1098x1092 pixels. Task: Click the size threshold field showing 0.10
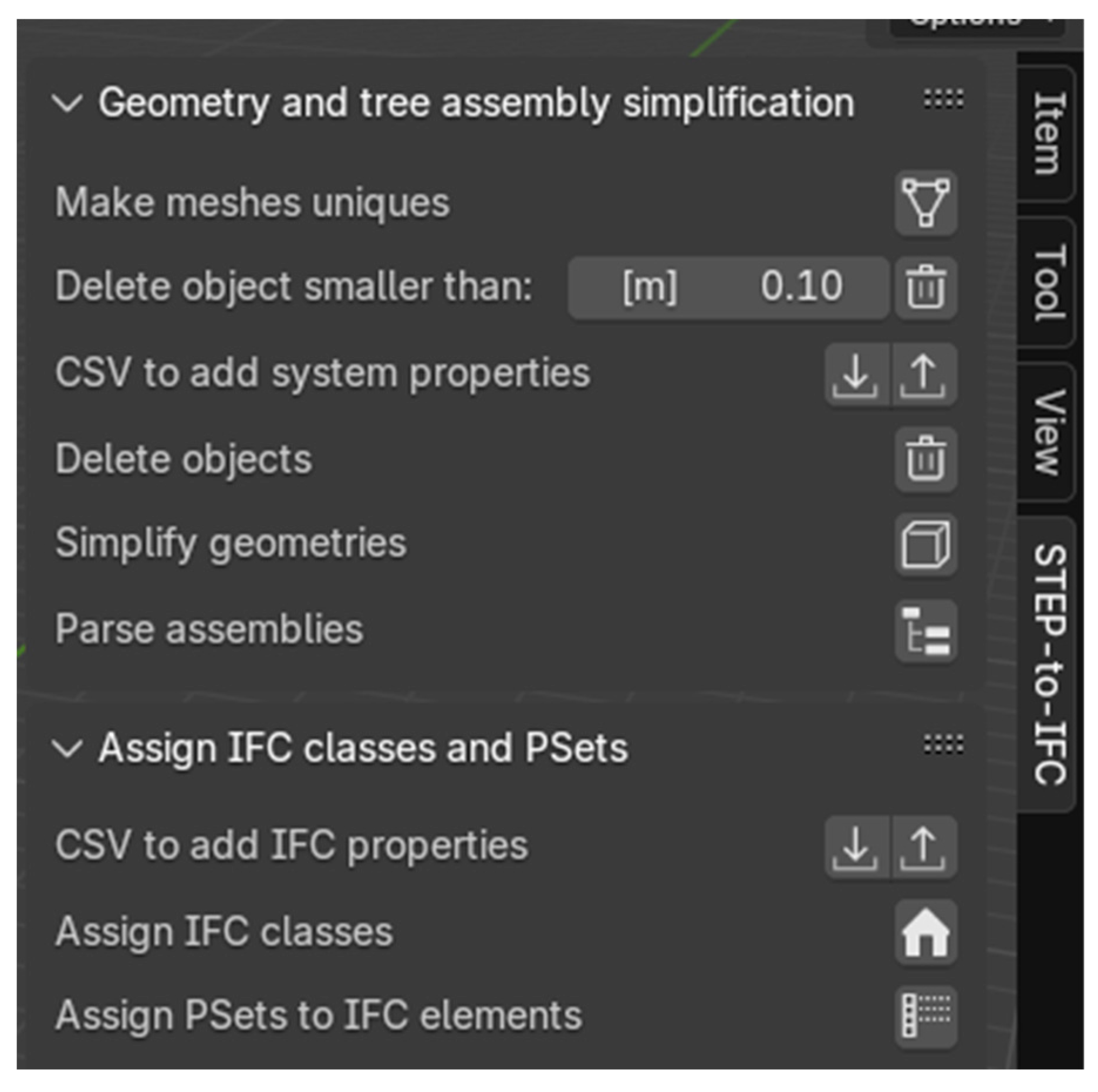click(728, 288)
